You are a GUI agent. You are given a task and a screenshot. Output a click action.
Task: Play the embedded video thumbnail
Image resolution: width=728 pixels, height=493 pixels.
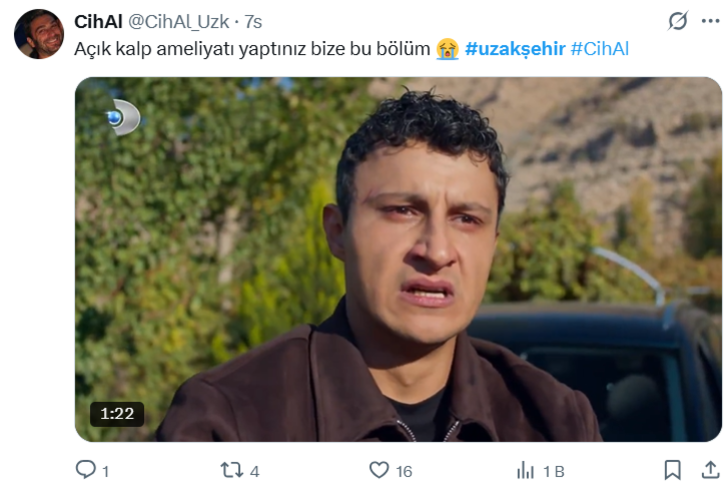coord(398,259)
